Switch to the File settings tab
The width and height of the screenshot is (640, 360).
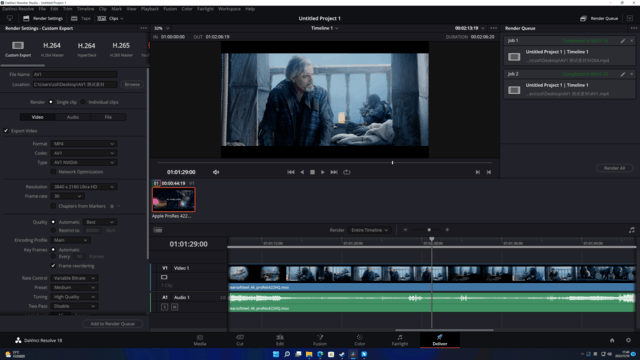(x=108, y=117)
